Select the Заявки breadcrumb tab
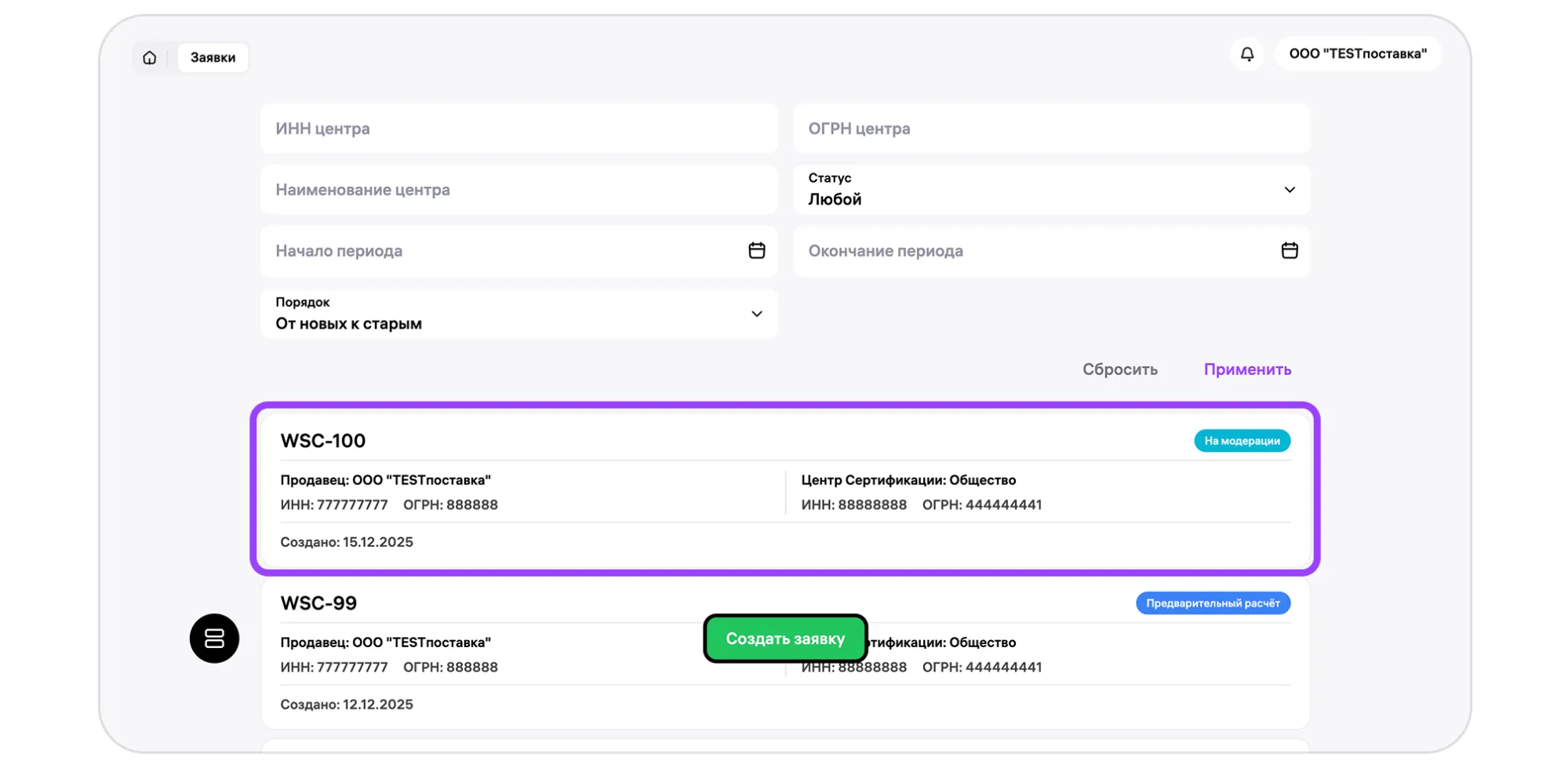This screenshot has height=768, width=1568. click(x=213, y=57)
